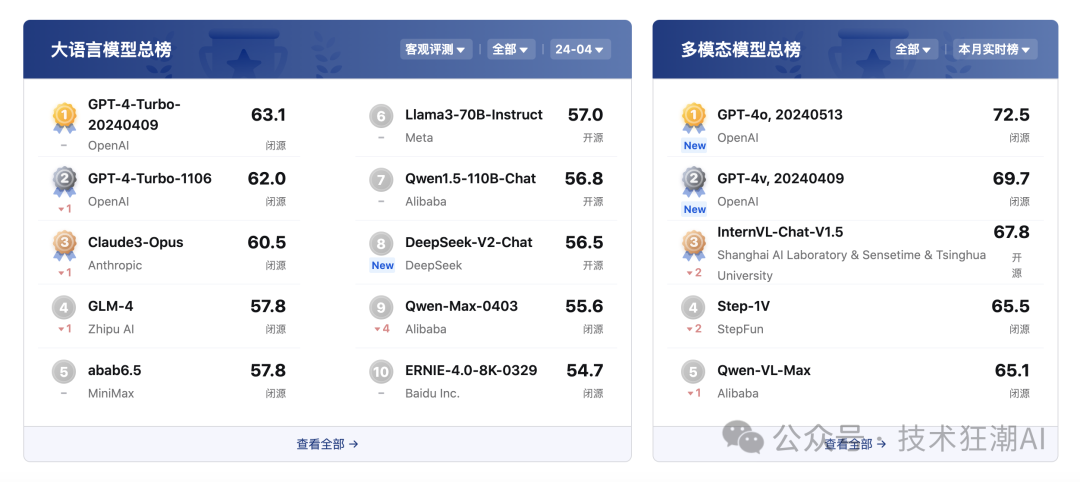Click model name InternVL-Chat-V1.5

[780, 232]
